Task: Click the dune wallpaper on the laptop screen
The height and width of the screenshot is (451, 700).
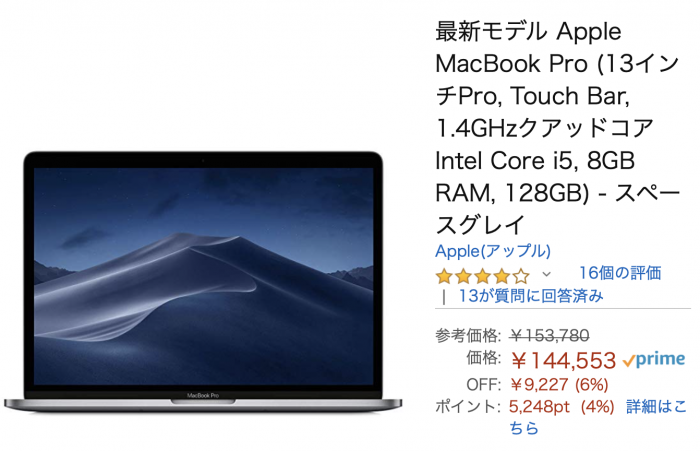Action: coord(204,277)
